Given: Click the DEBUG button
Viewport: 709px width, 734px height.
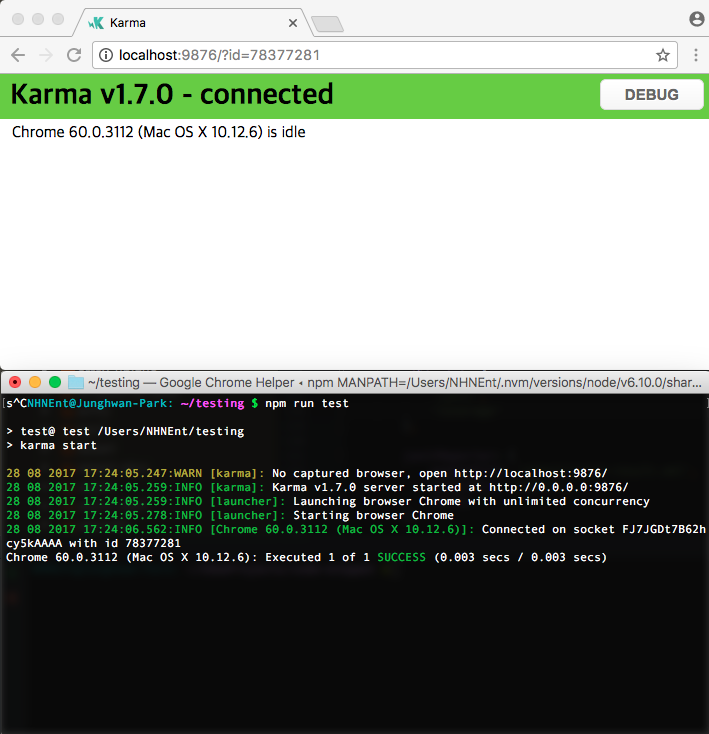Looking at the screenshot, I should [651, 95].
